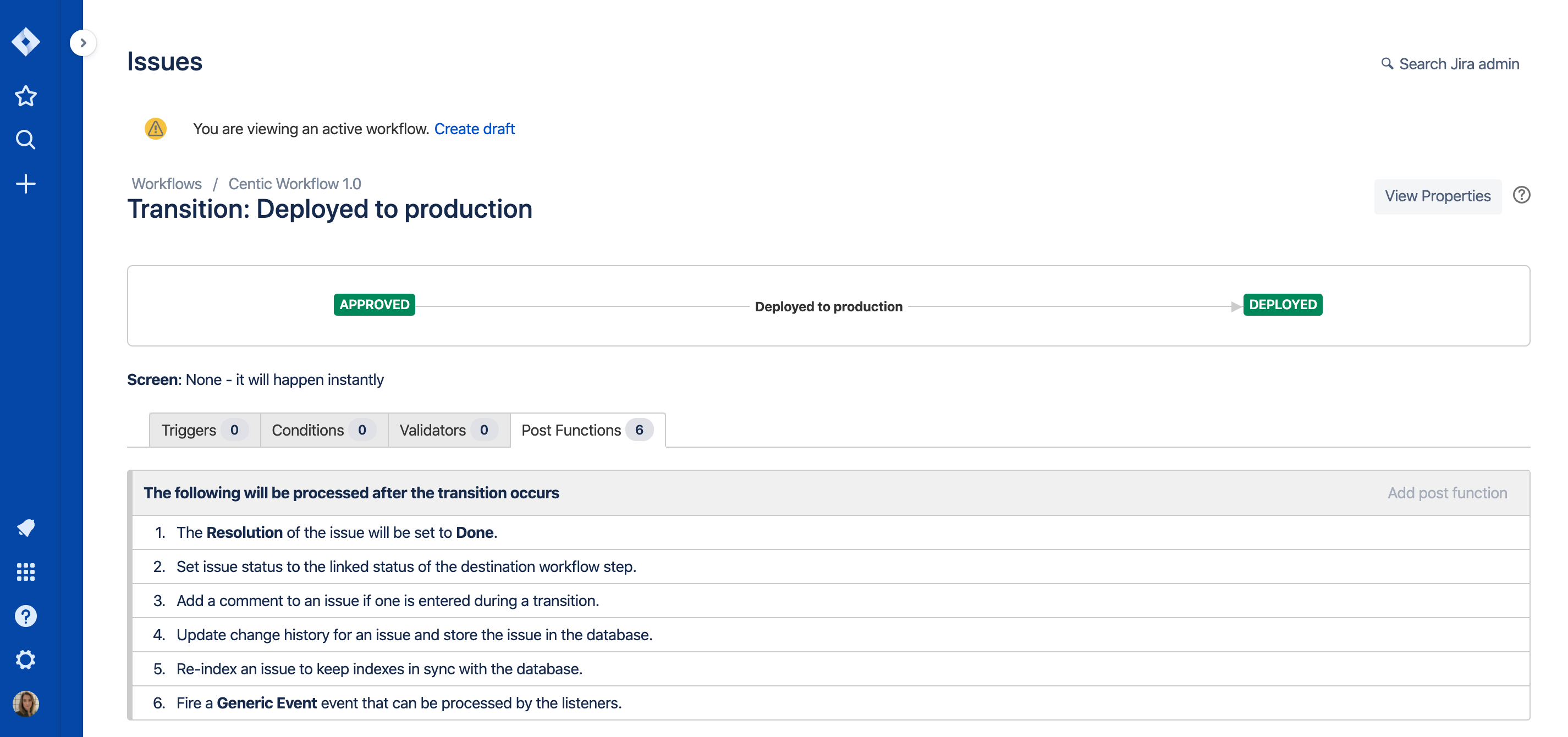Open Jira settings gear icon
This screenshot has width=1568, height=737.
click(25, 659)
